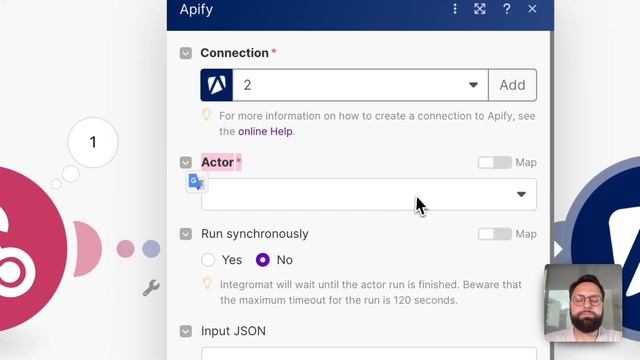The image size is (640, 360).
Task: Open the Apify dialog three-dot options menu
Action: pos(455,9)
